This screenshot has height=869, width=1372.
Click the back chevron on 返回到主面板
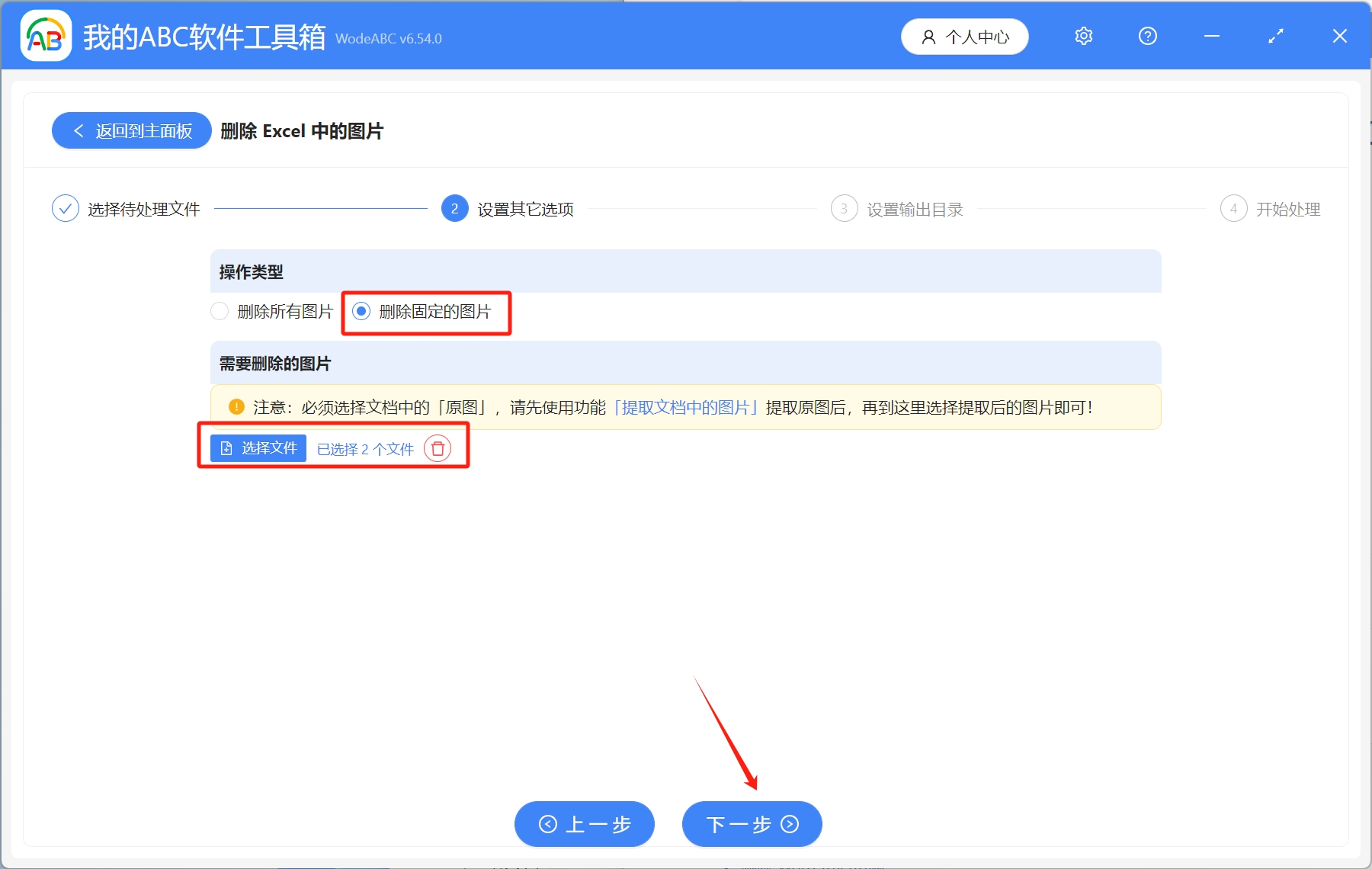coord(79,130)
